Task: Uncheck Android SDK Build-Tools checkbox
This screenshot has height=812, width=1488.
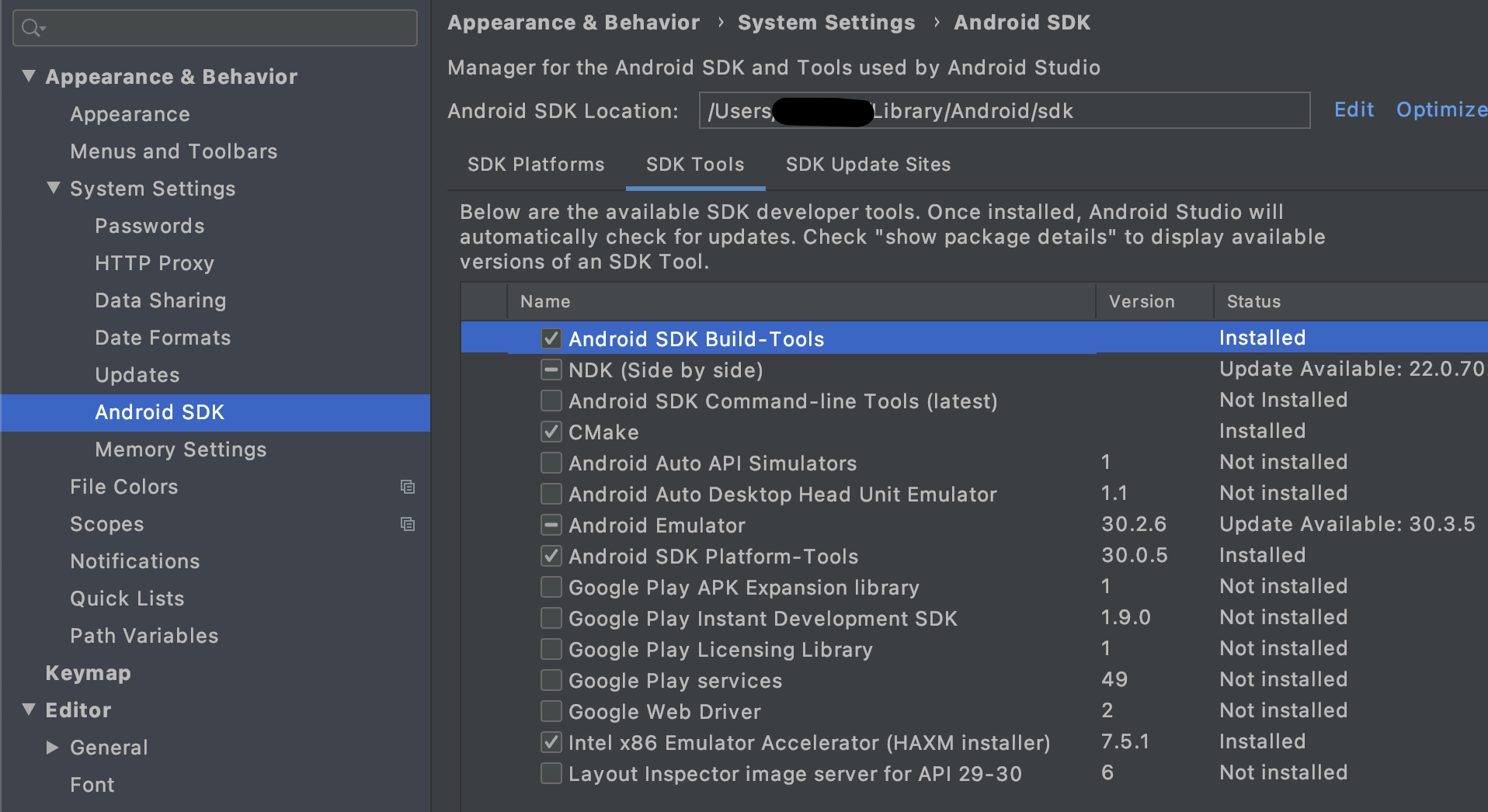Action: [x=551, y=338]
